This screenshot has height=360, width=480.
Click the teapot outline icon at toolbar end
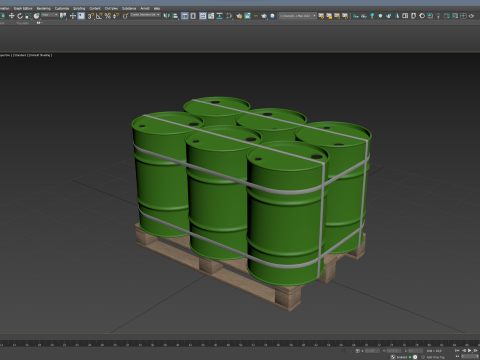click(x=471, y=16)
